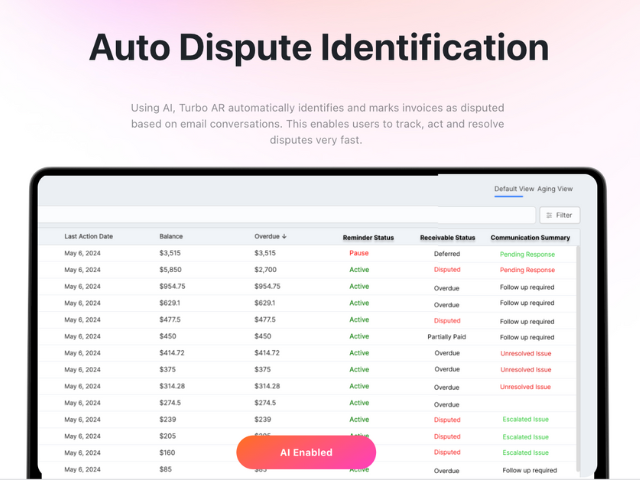640x480 pixels.
Task: Select the Partially Paid receivable status
Action: [447, 337]
